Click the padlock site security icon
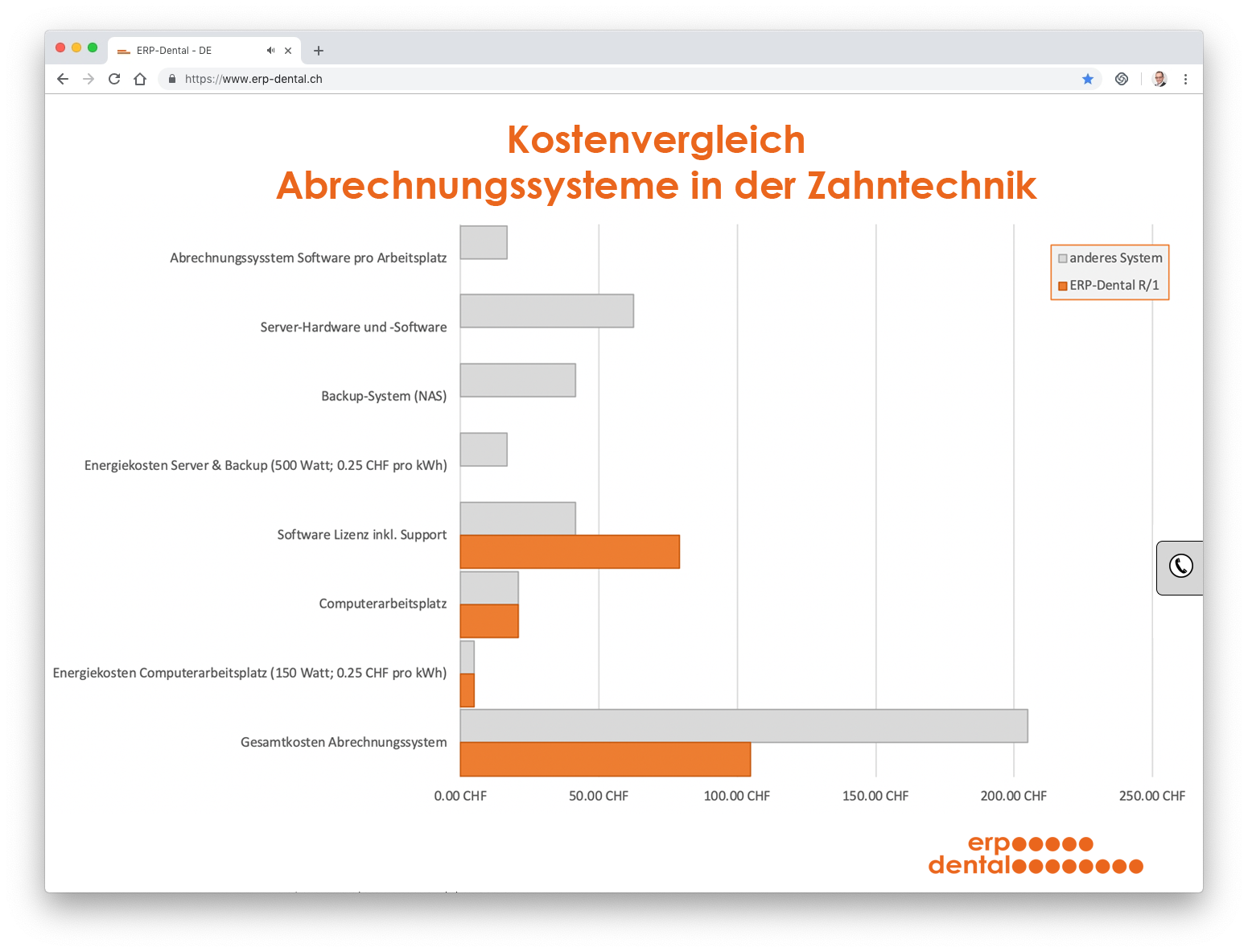Screen dimensions: 1248x952 171,79
